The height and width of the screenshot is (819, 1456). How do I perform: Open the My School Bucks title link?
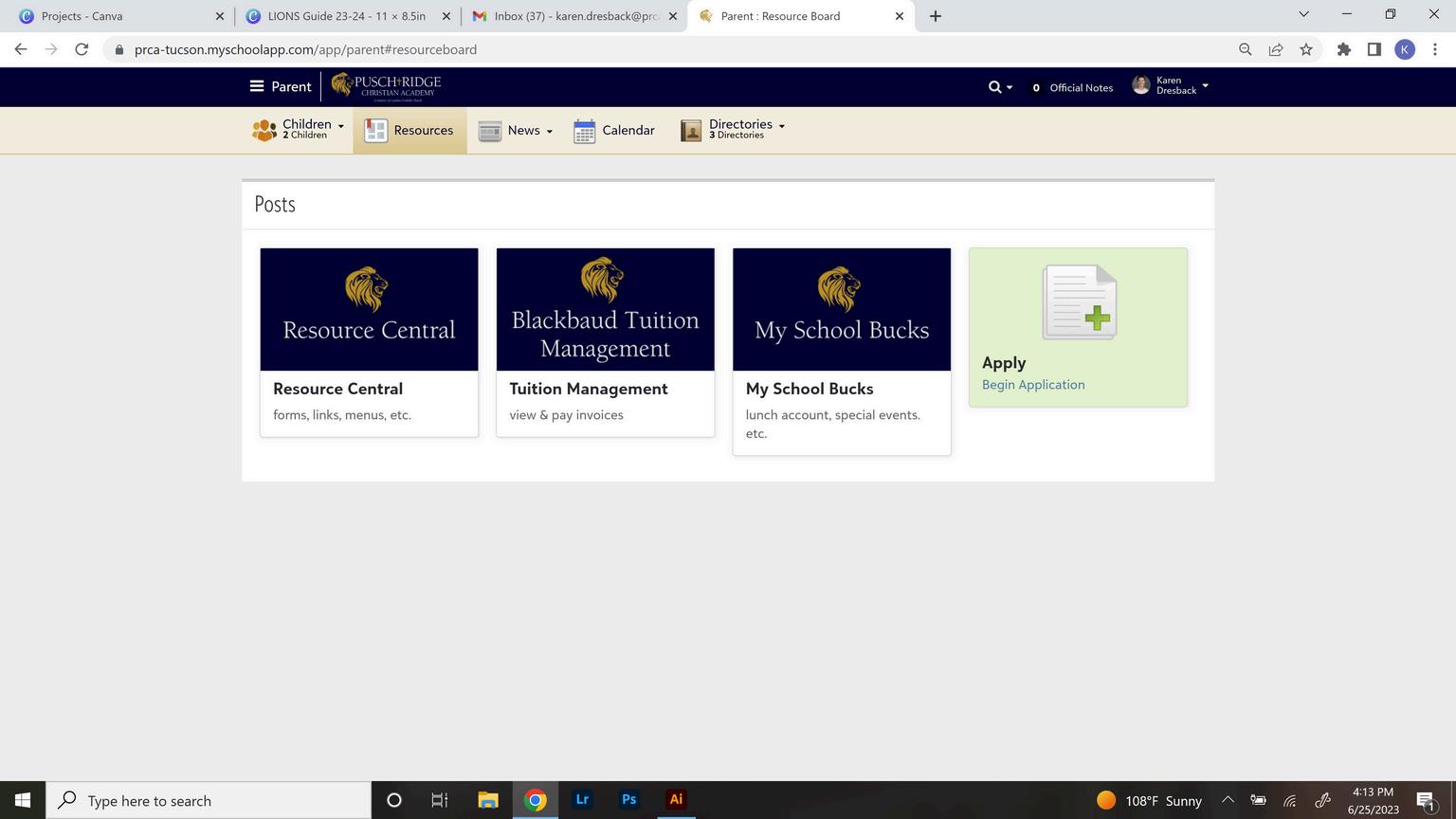pos(810,389)
